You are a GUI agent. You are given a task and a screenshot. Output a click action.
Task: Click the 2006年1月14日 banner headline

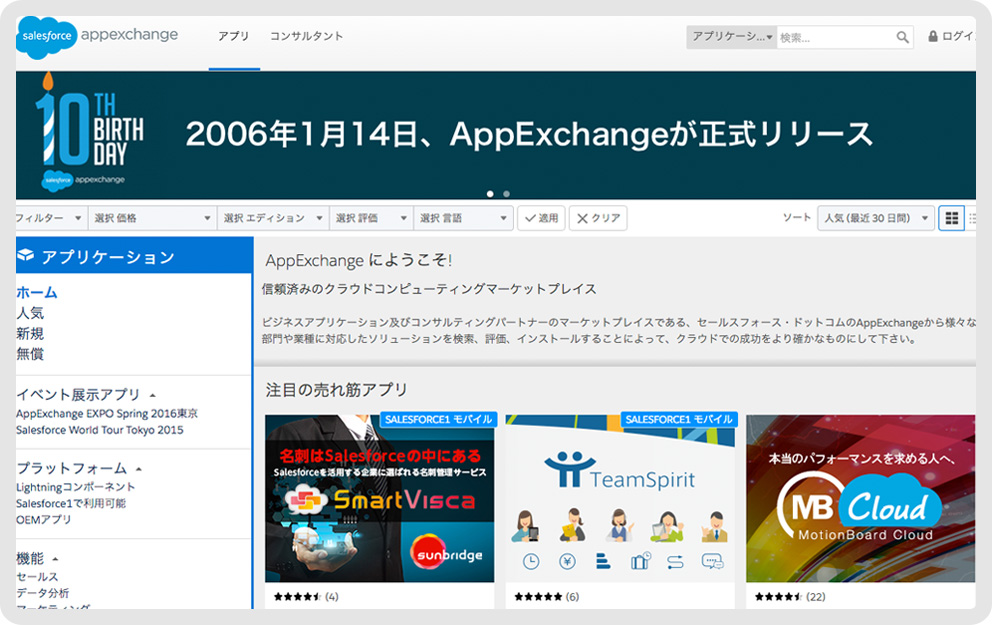(x=529, y=134)
